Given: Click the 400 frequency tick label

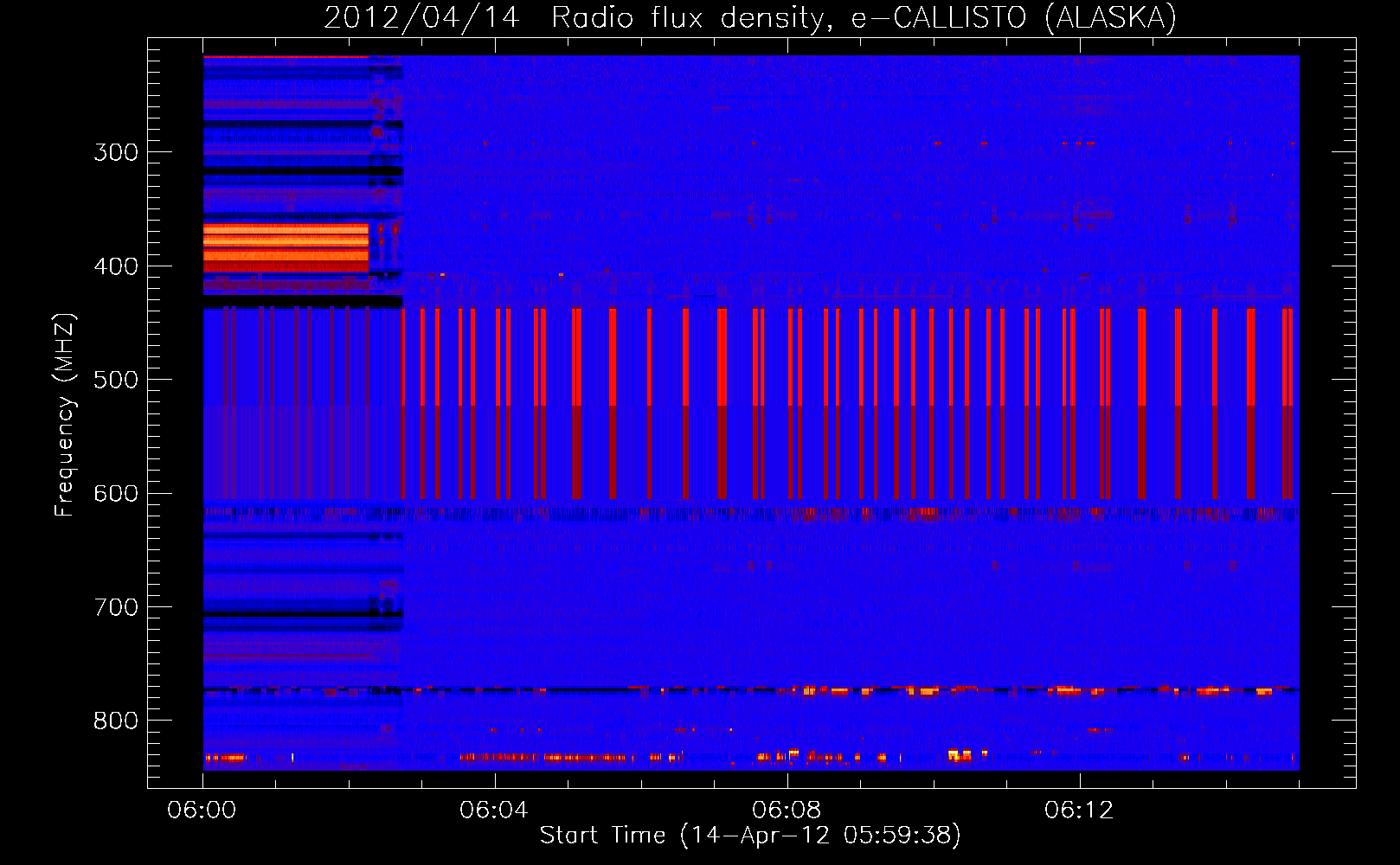Looking at the screenshot, I should [x=116, y=266].
